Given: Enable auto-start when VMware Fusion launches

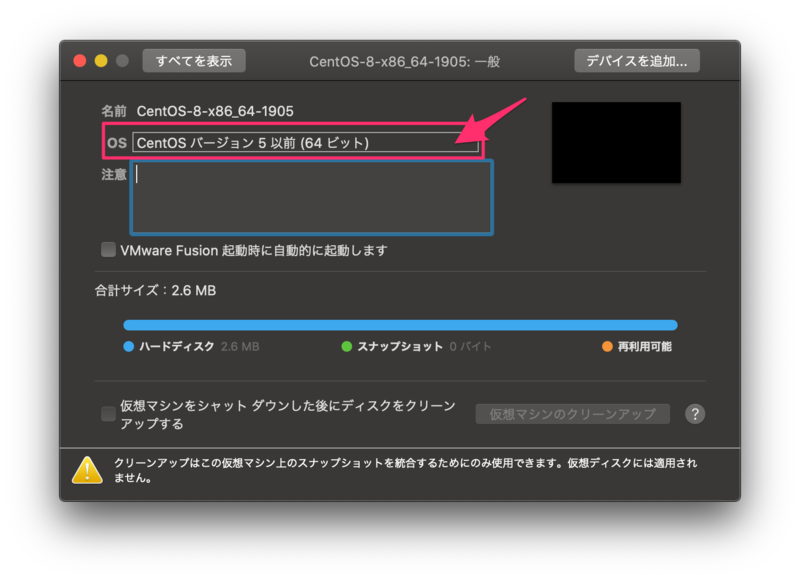Looking at the screenshot, I should (108, 250).
